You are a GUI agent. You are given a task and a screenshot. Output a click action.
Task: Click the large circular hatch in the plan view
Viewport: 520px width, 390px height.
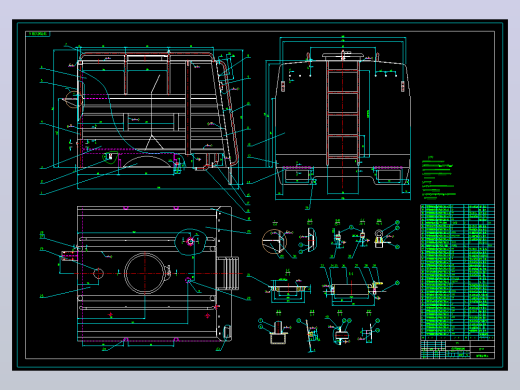(x=145, y=273)
